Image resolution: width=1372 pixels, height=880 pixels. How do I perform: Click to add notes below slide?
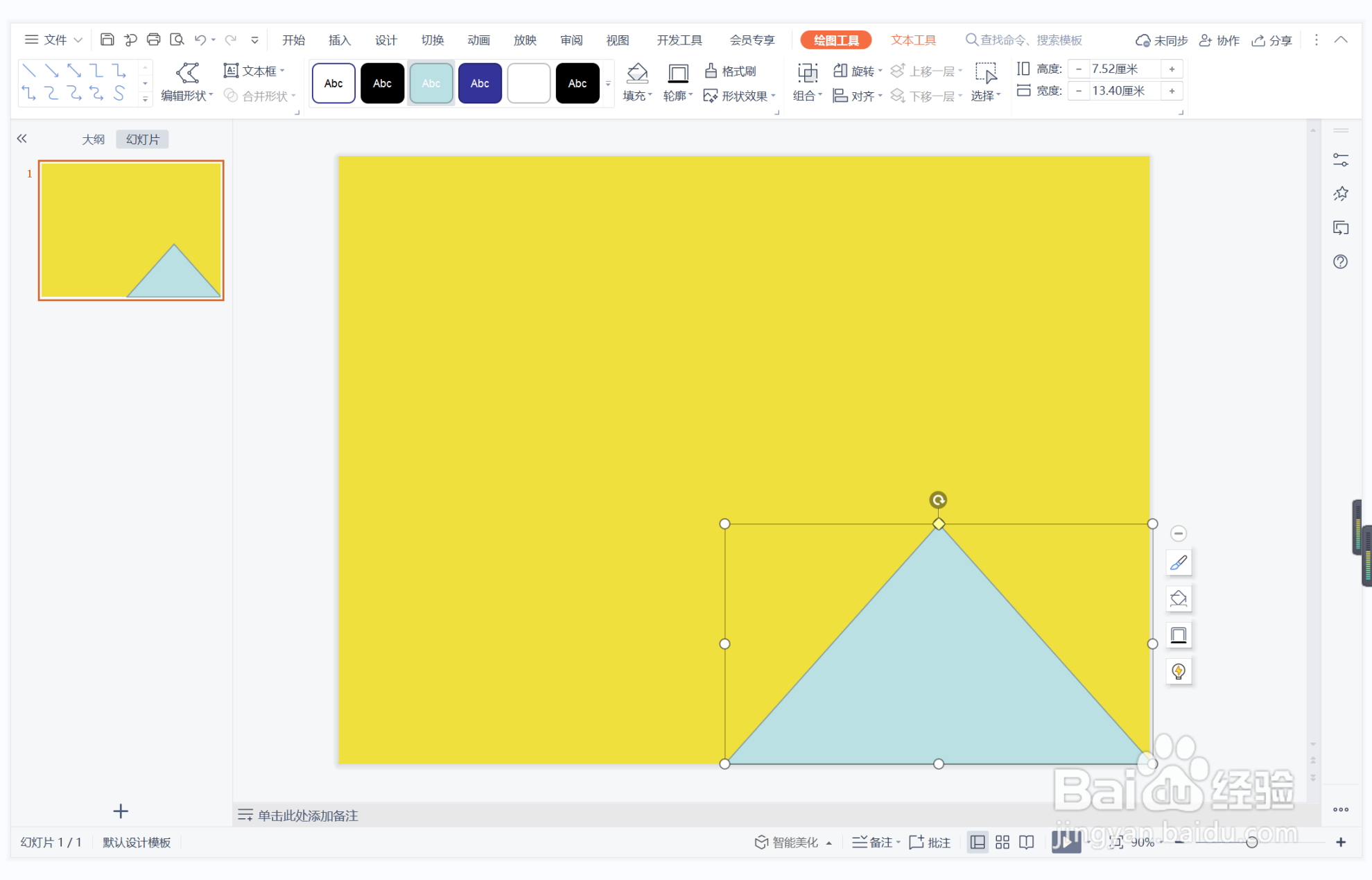coord(308,816)
